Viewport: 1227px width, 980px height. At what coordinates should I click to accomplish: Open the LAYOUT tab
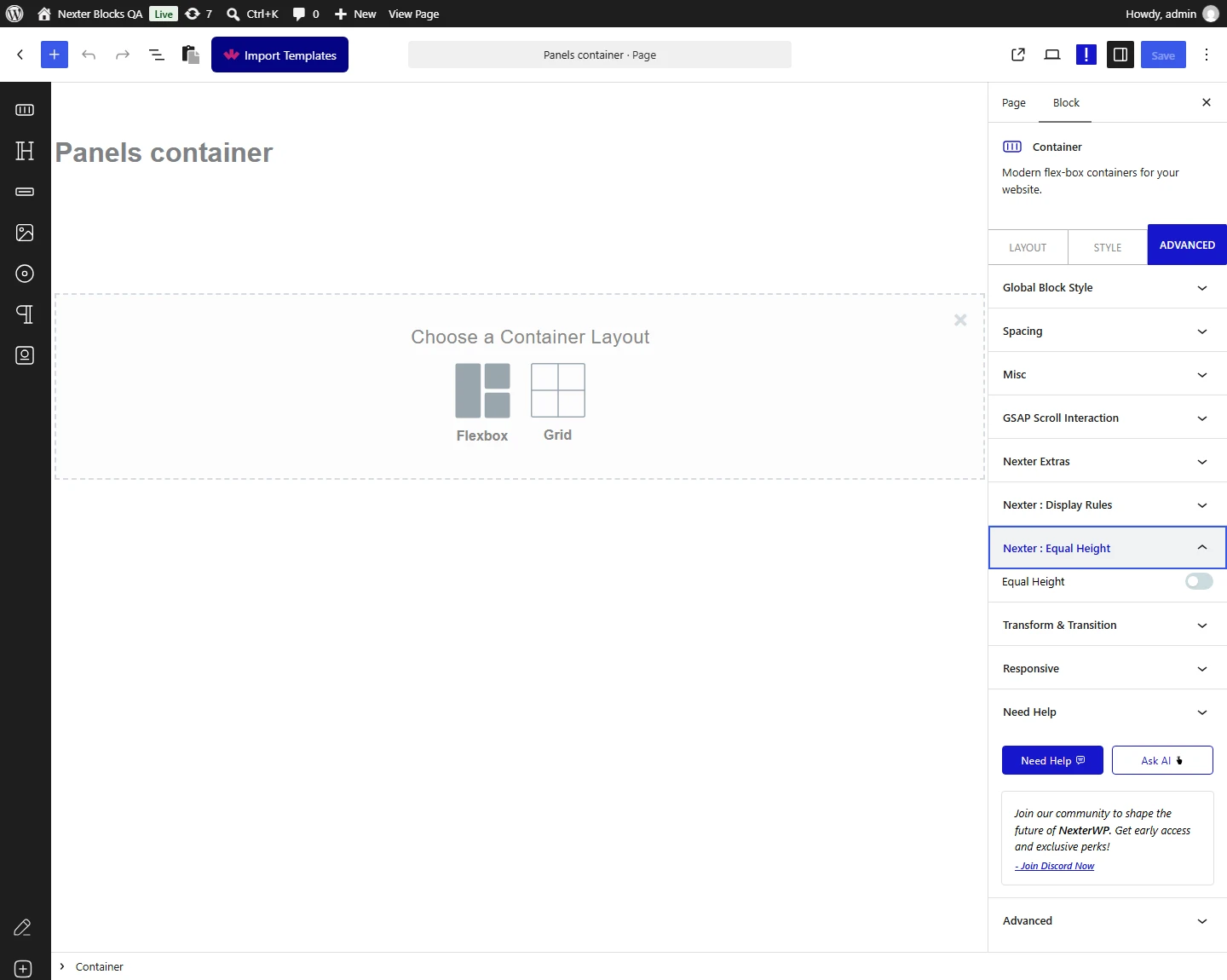click(1028, 248)
